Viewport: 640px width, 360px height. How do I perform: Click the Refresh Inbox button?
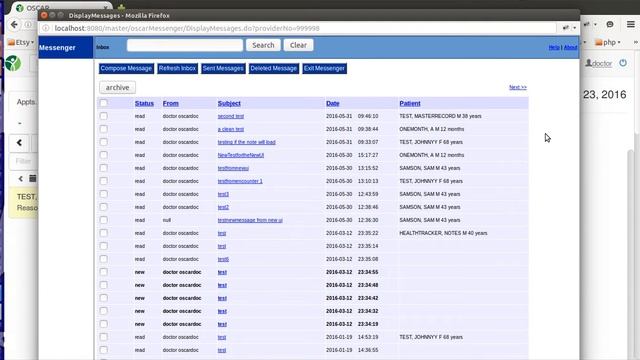point(178,69)
